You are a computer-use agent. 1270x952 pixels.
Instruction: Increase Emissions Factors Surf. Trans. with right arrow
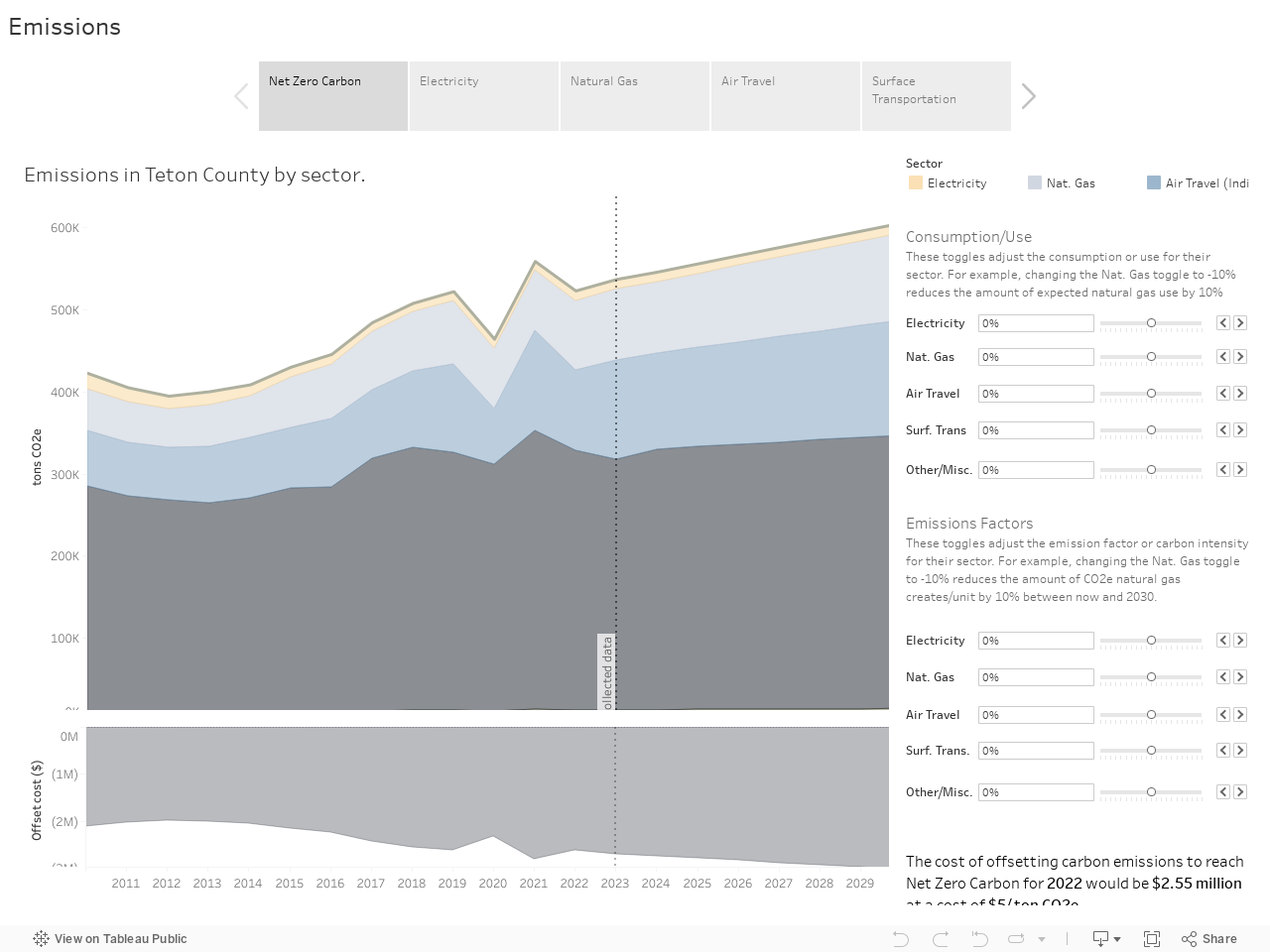tap(1240, 751)
